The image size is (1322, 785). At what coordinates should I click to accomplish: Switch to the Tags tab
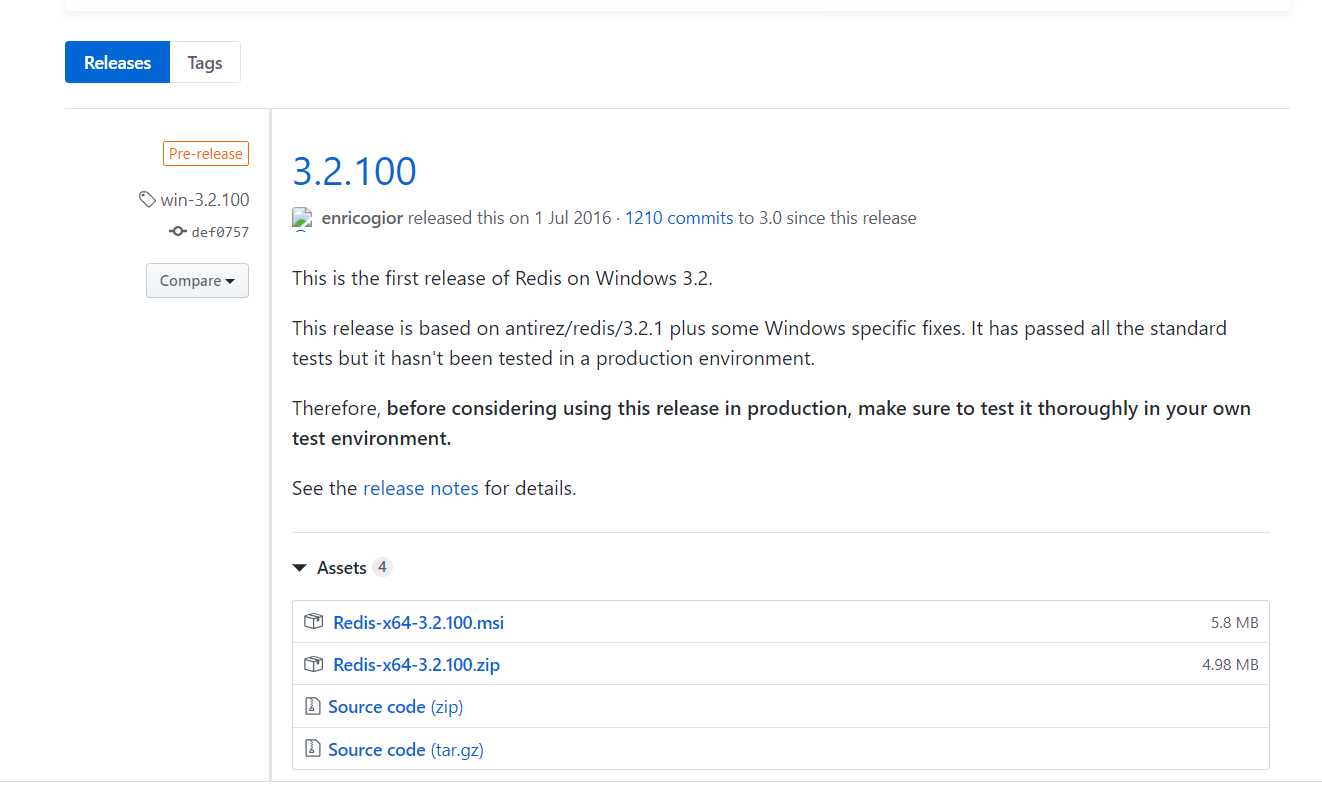coord(205,62)
